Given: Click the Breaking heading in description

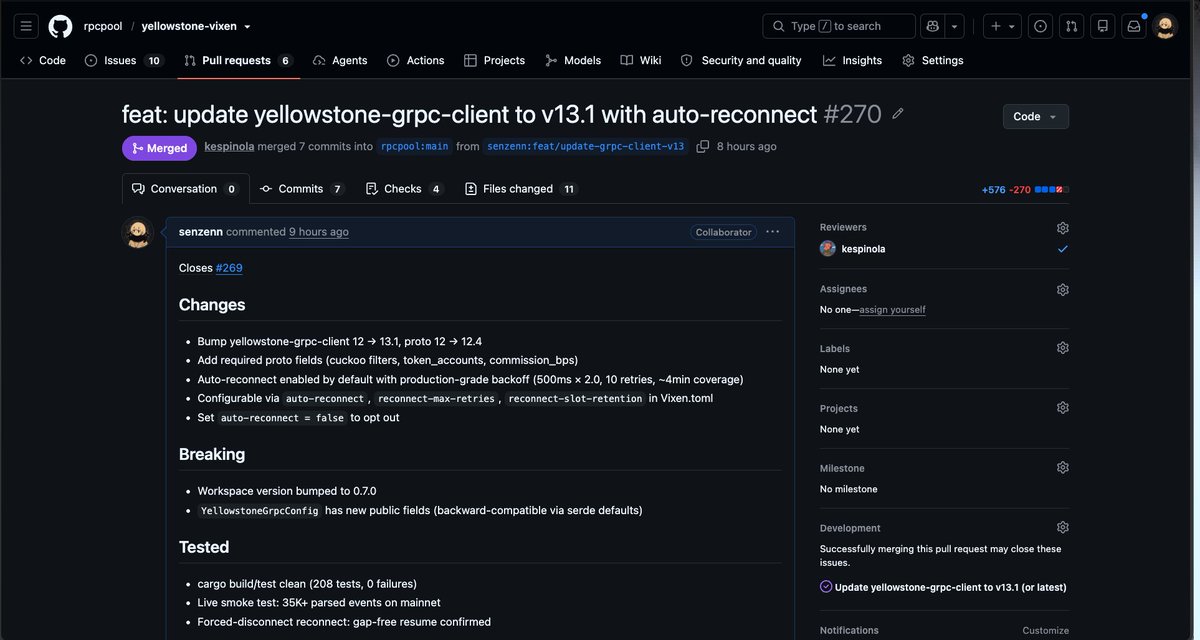Looking at the screenshot, I should 212,454.
